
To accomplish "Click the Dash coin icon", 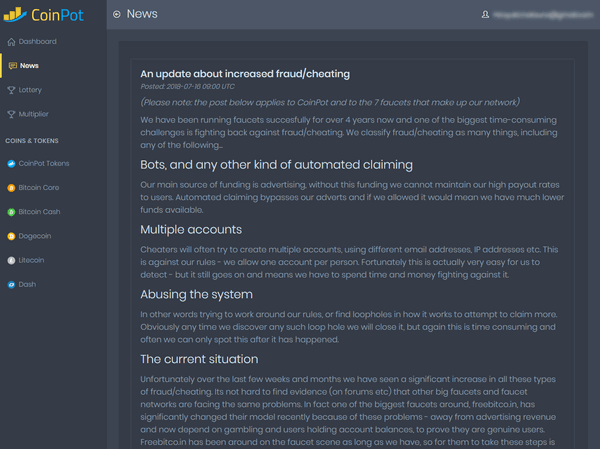I will [x=11, y=285].
